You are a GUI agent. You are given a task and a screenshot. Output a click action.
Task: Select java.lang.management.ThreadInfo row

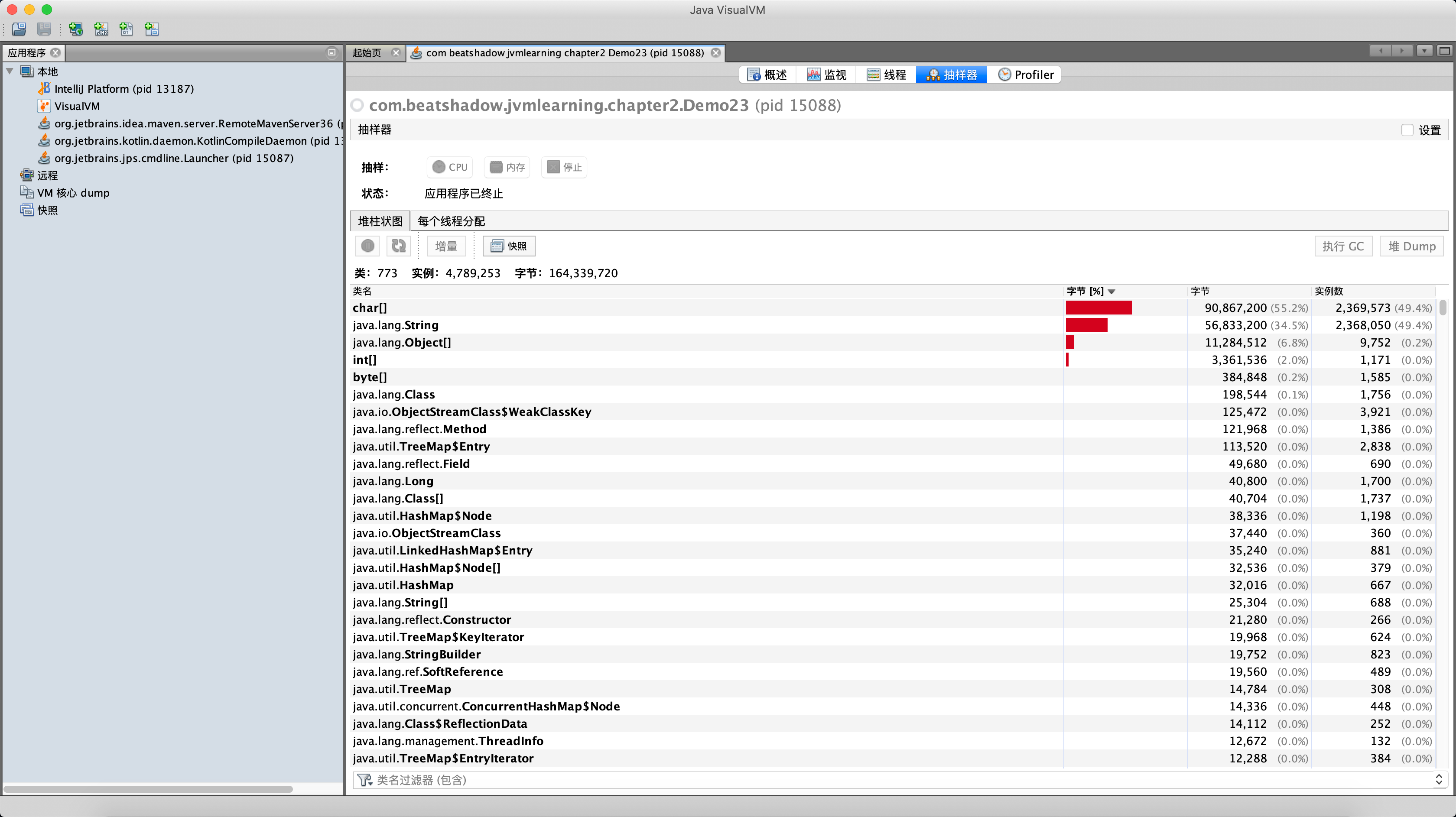[893, 741]
